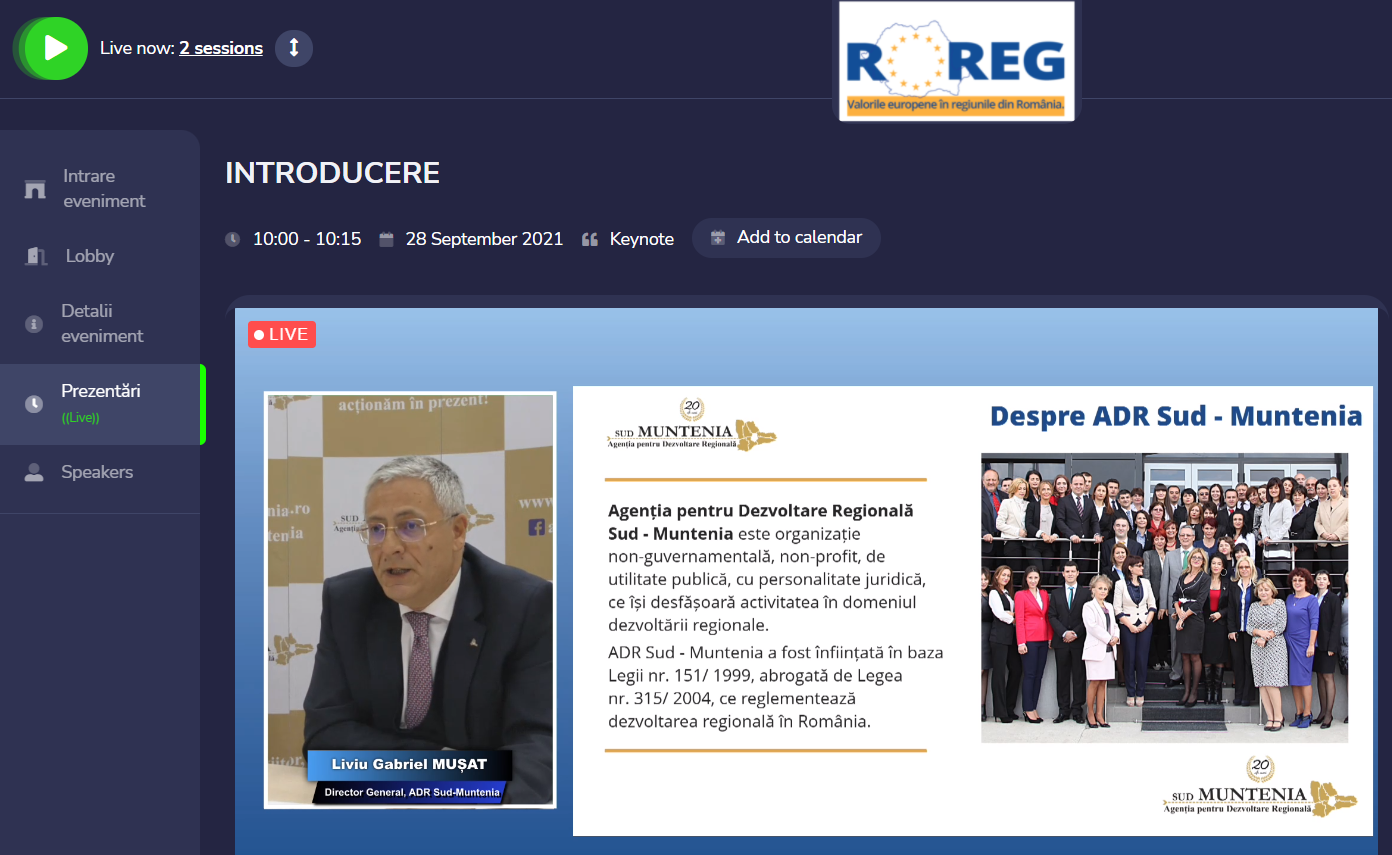The height and width of the screenshot is (855, 1392).
Task: Click the calendar-plus icon in Add to calendar
Action: tap(718, 238)
